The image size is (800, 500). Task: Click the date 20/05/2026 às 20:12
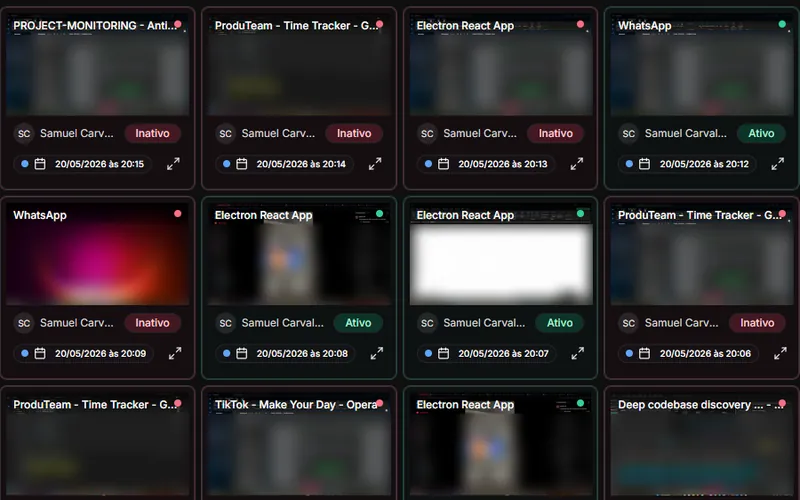(x=704, y=164)
